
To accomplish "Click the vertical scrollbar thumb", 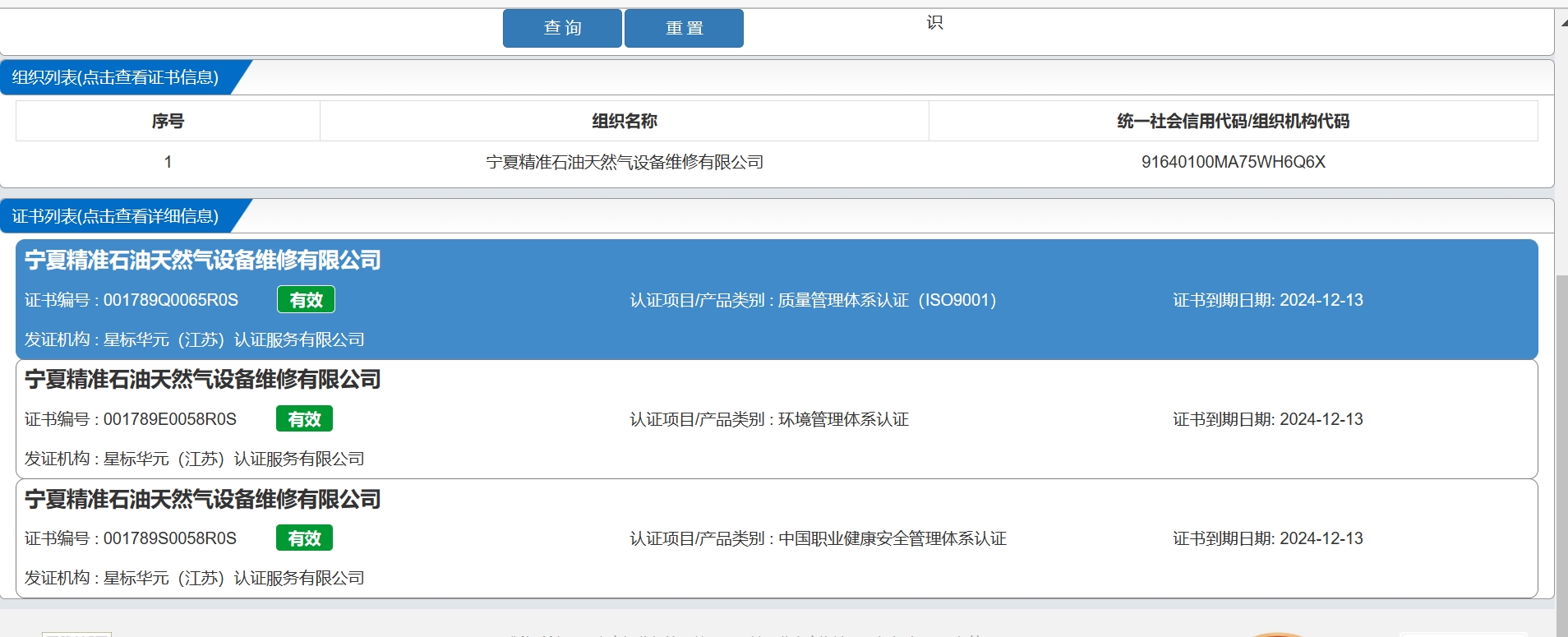I will coord(1561,456).
